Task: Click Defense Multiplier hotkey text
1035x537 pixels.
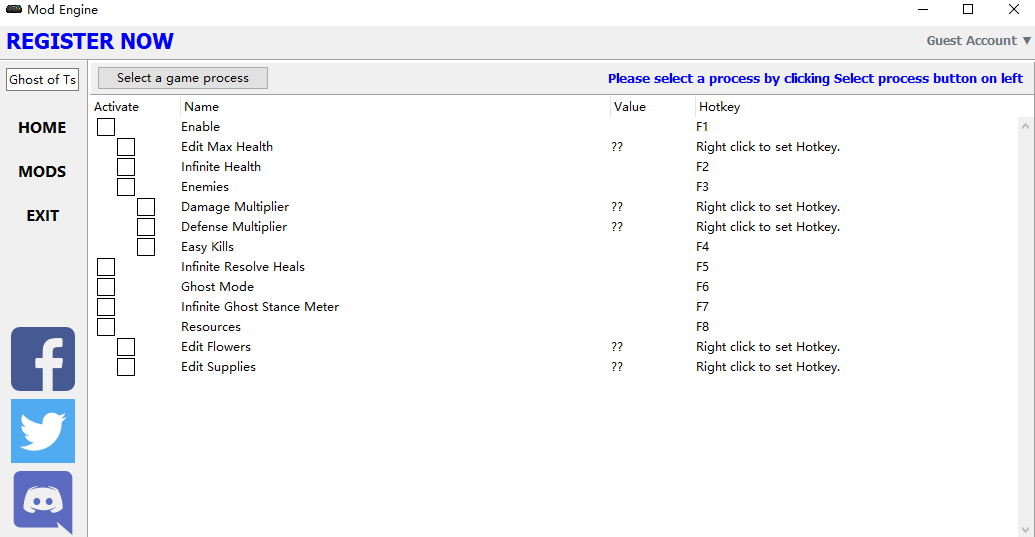Action: 768,226
